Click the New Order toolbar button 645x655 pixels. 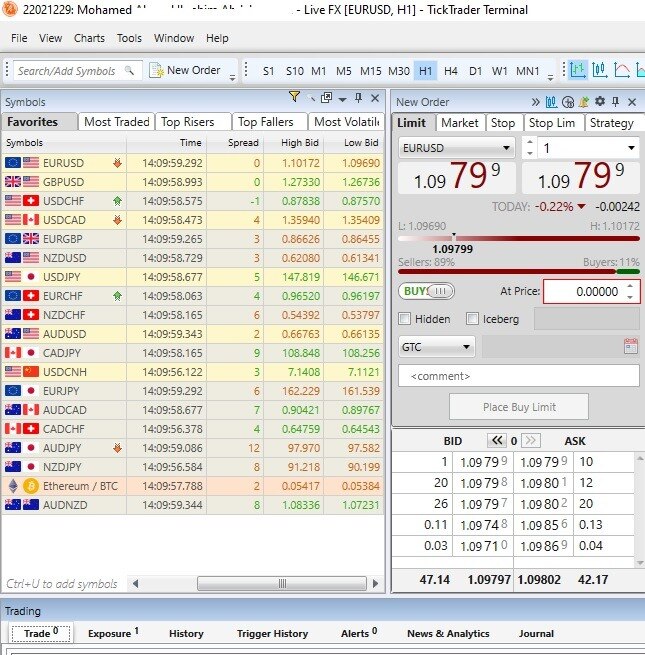click(185, 70)
